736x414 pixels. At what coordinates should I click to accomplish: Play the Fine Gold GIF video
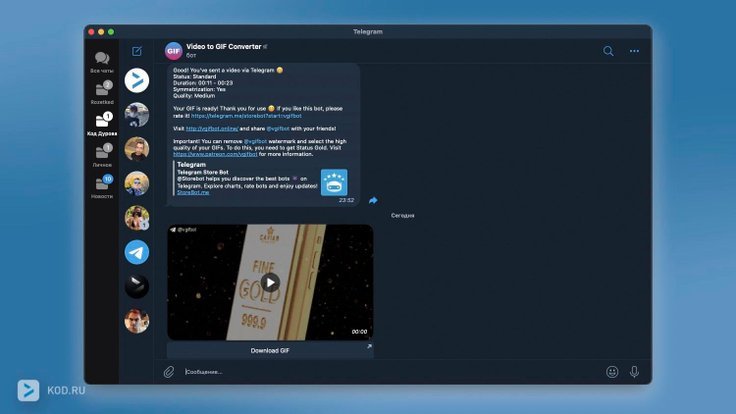(270, 283)
